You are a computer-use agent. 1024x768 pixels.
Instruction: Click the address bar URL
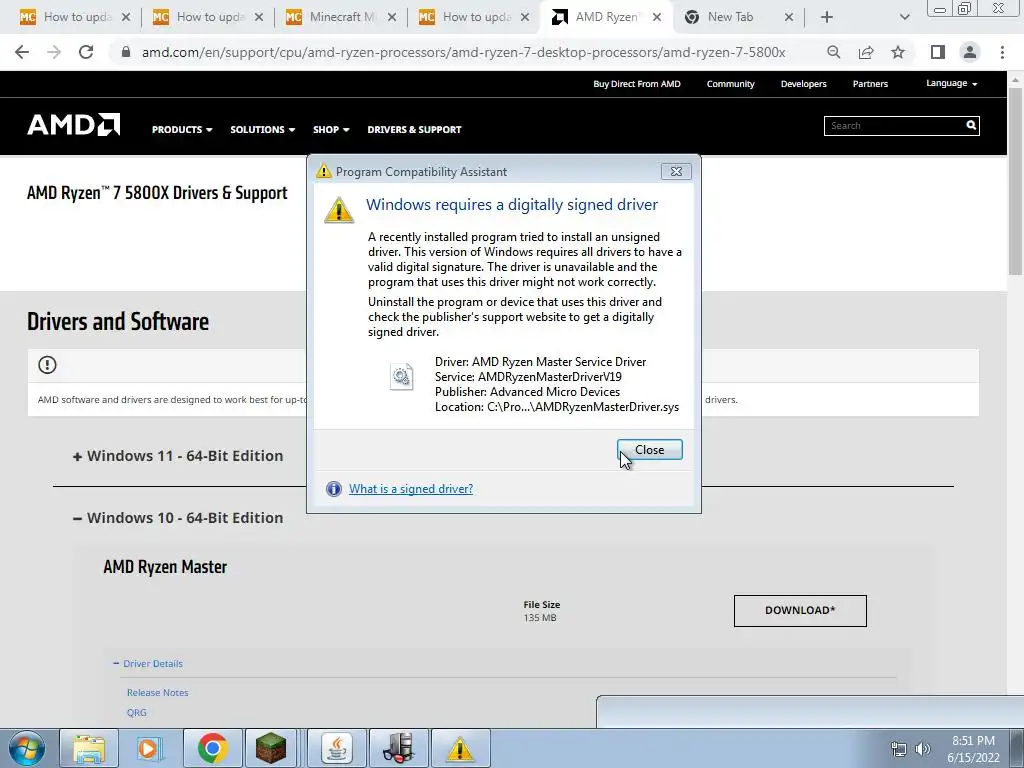[x=464, y=52]
